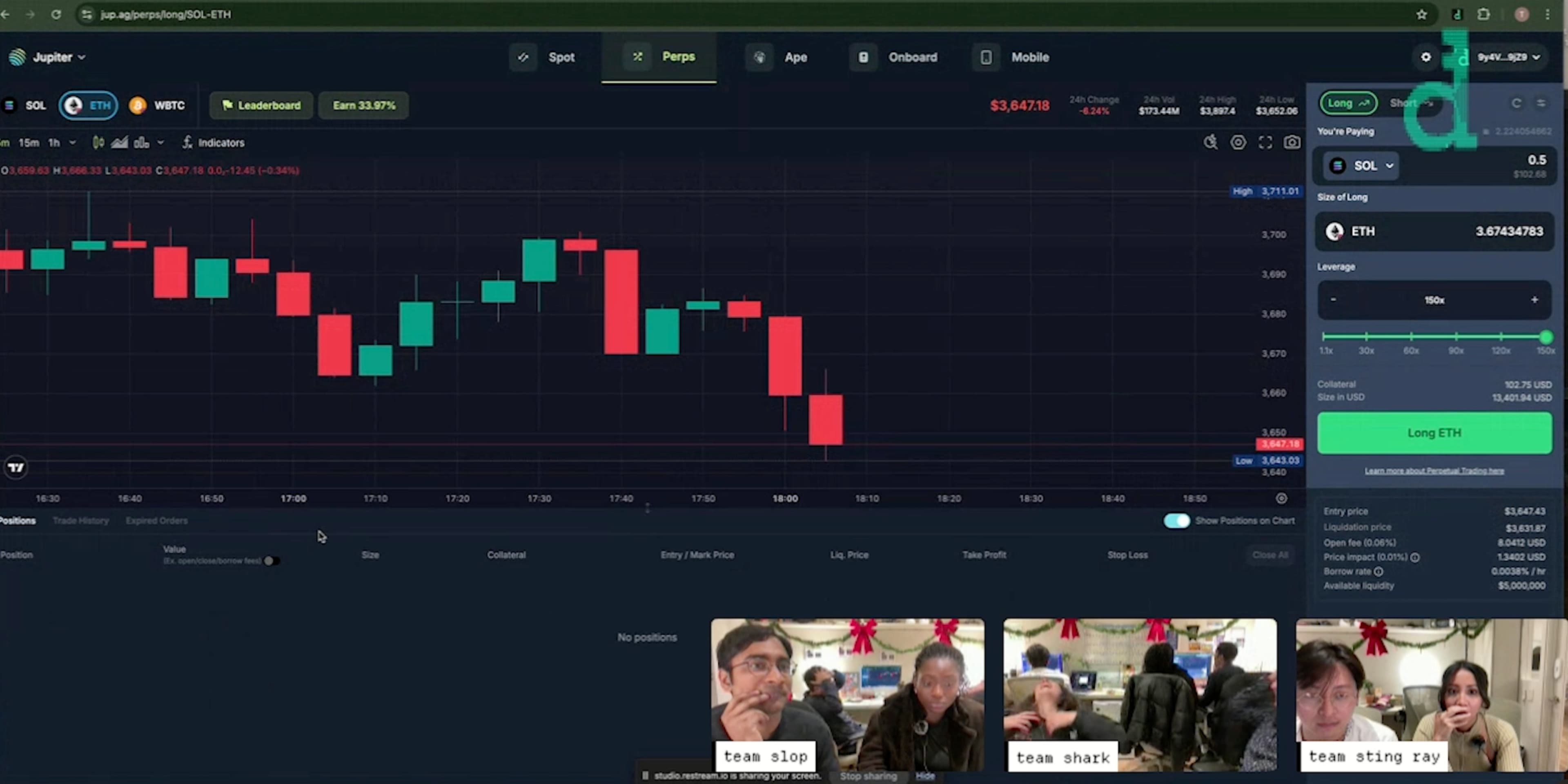Switch chart to 15m interval
Screen dimensions: 1568x784
pyautogui.click(x=29, y=143)
